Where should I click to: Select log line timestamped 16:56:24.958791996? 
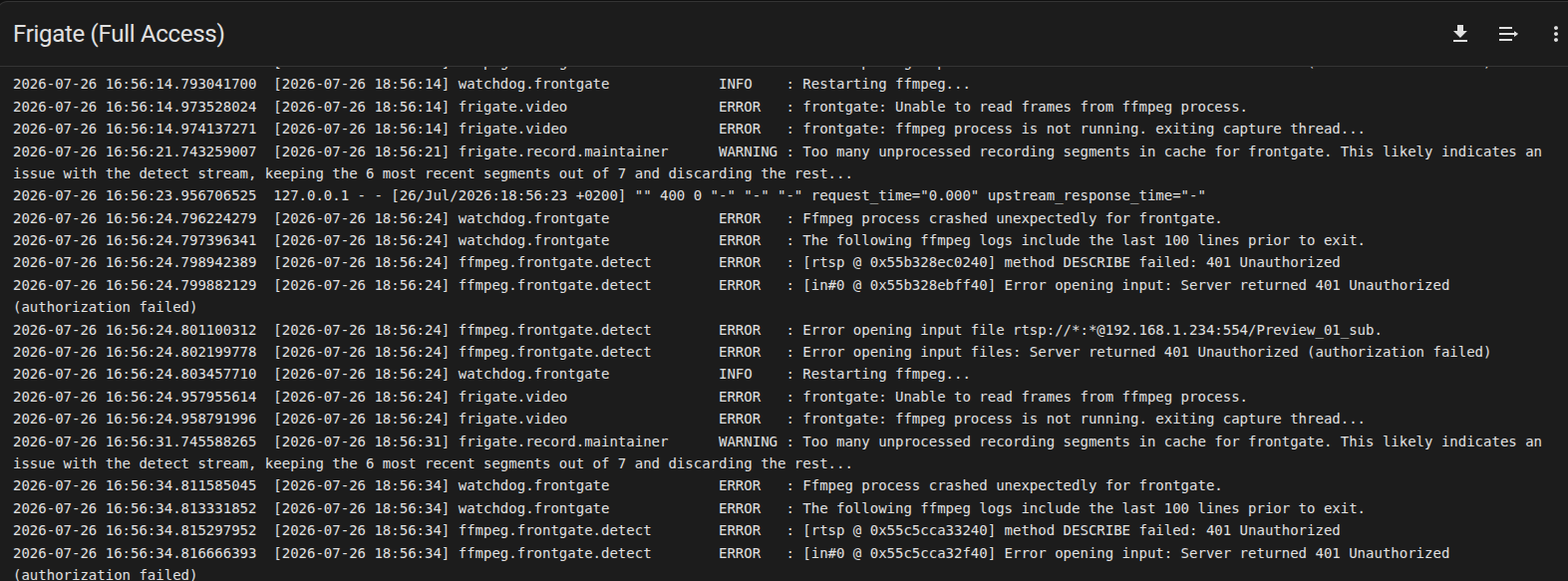[x=689, y=419]
